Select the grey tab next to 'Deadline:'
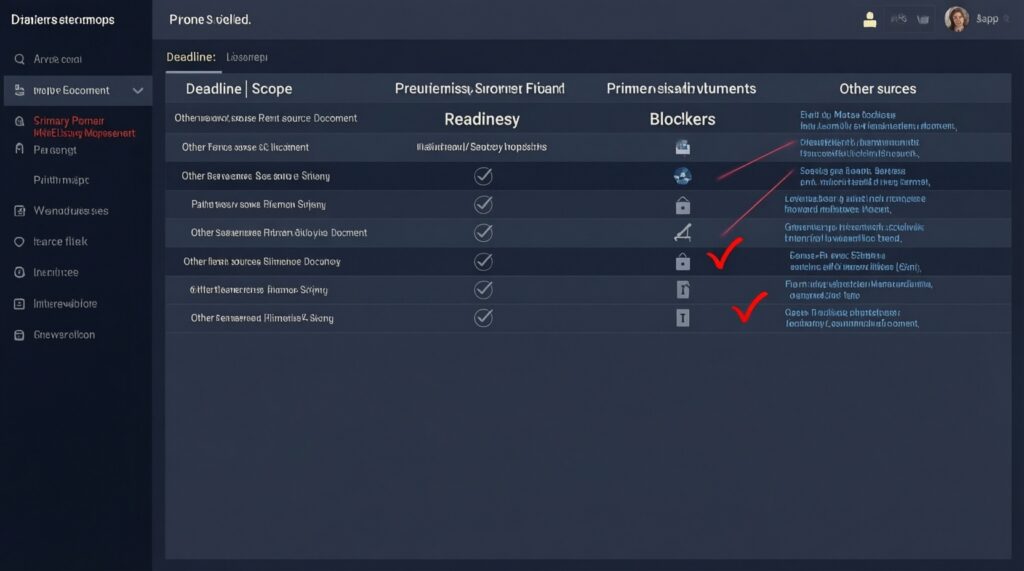Image resolution: width=1024 pixels, height=571 pixels. pos(246,57)
